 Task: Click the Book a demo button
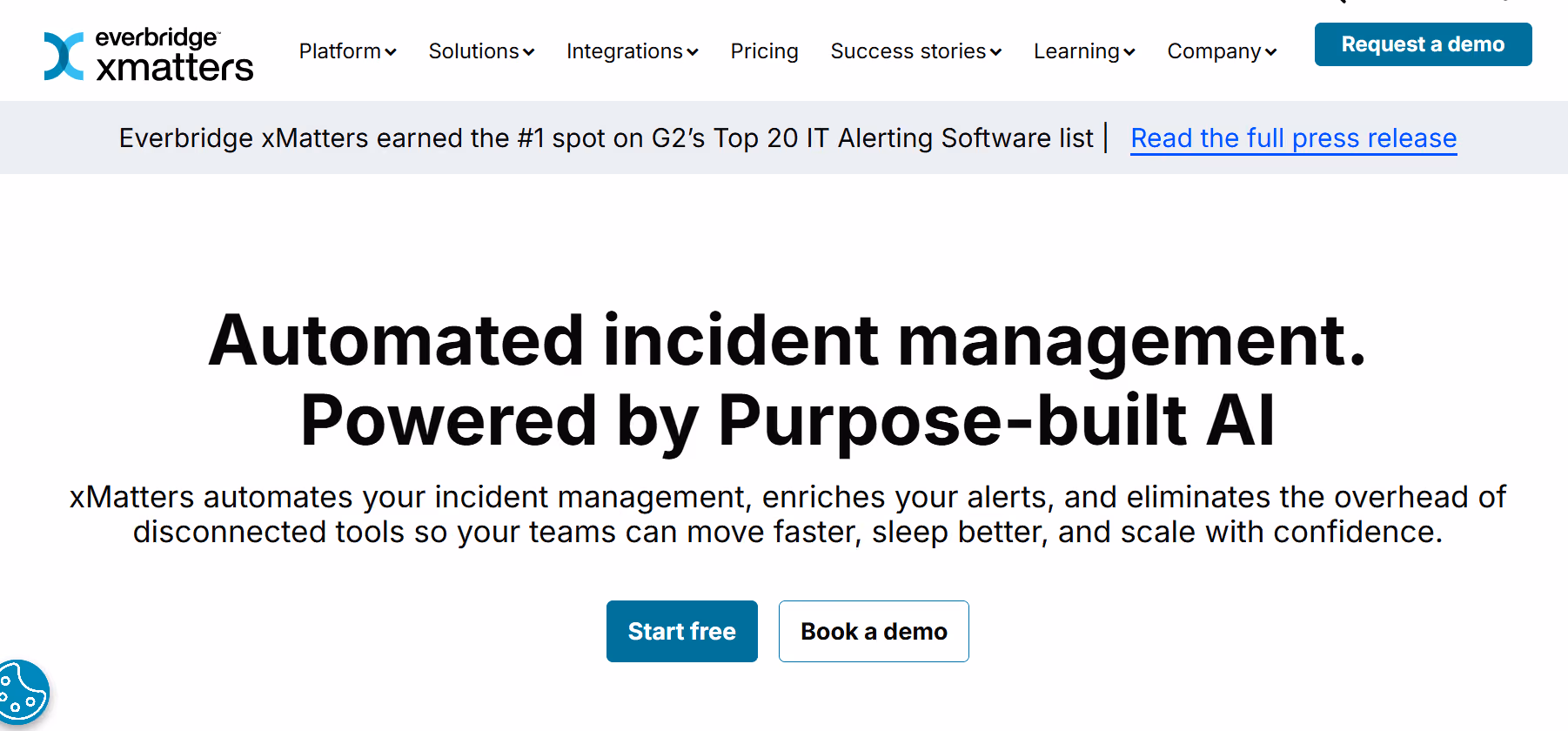(874, 631)
